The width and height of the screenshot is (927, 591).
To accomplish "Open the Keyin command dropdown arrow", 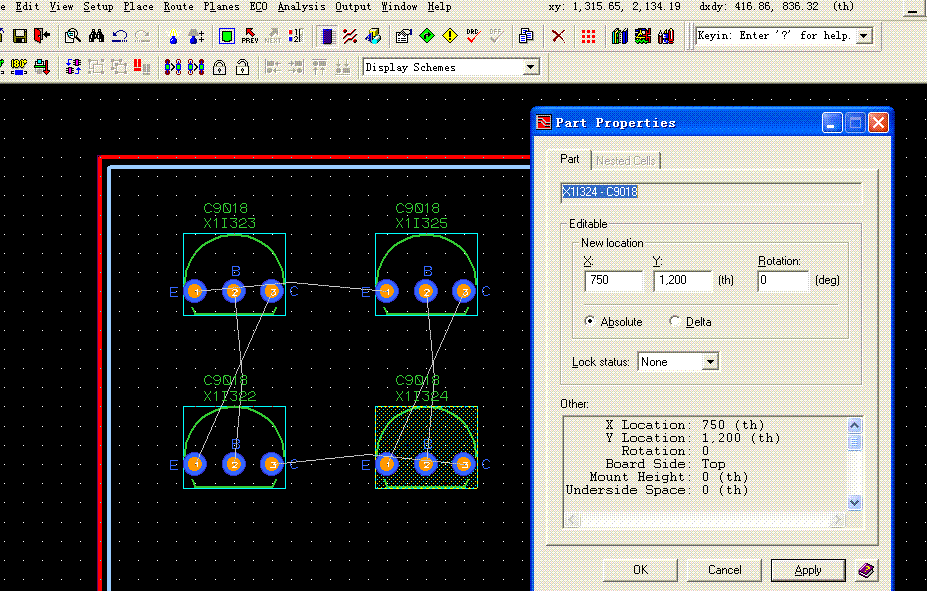I will (864, 36).
